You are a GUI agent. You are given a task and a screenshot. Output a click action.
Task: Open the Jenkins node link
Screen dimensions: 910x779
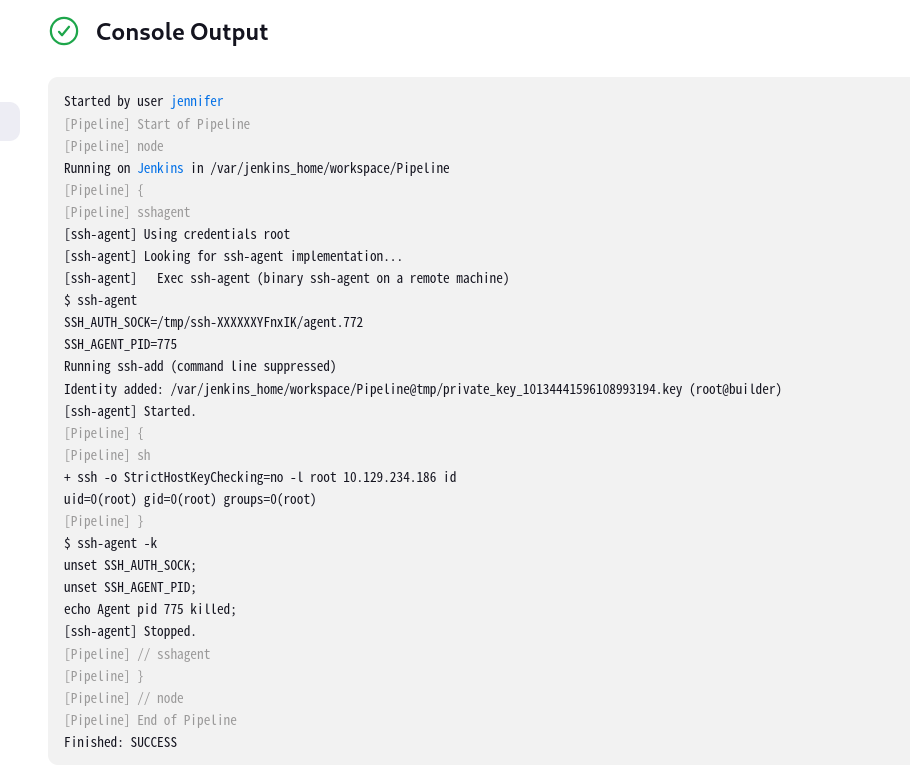160,168
